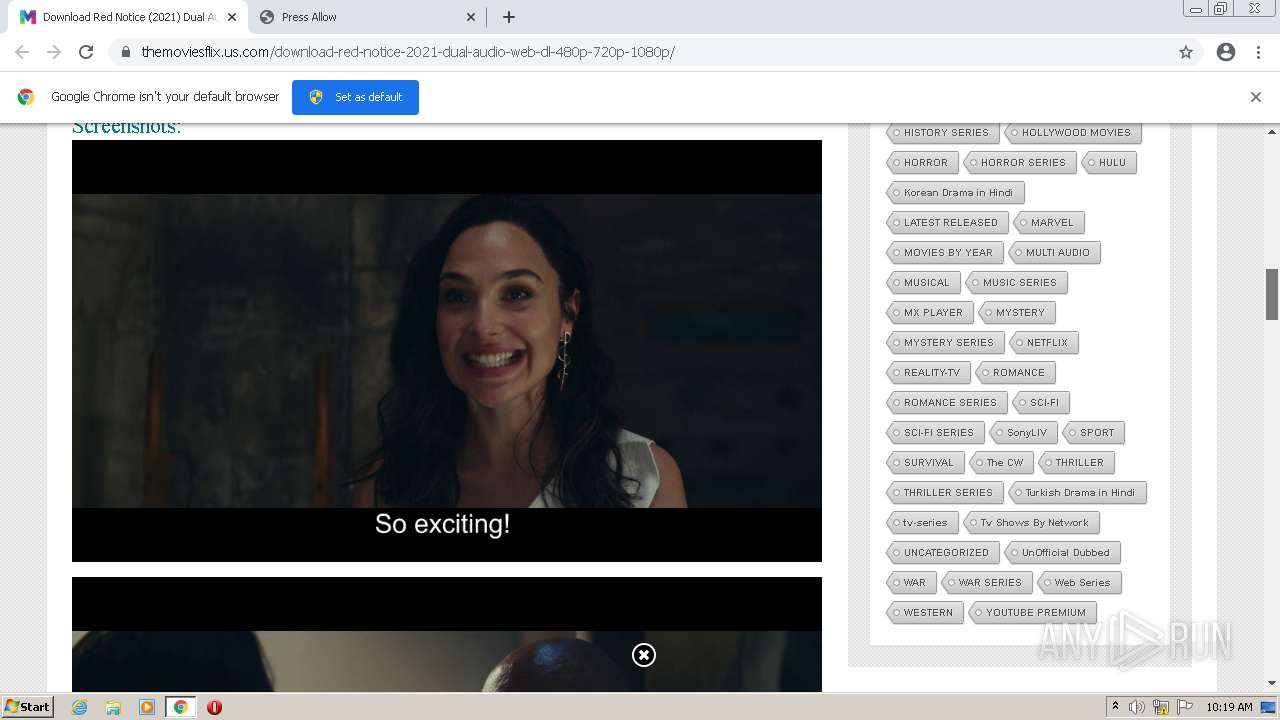Bookmark this page with the star icon
1280x720 pixels.
click(1186, 52)
